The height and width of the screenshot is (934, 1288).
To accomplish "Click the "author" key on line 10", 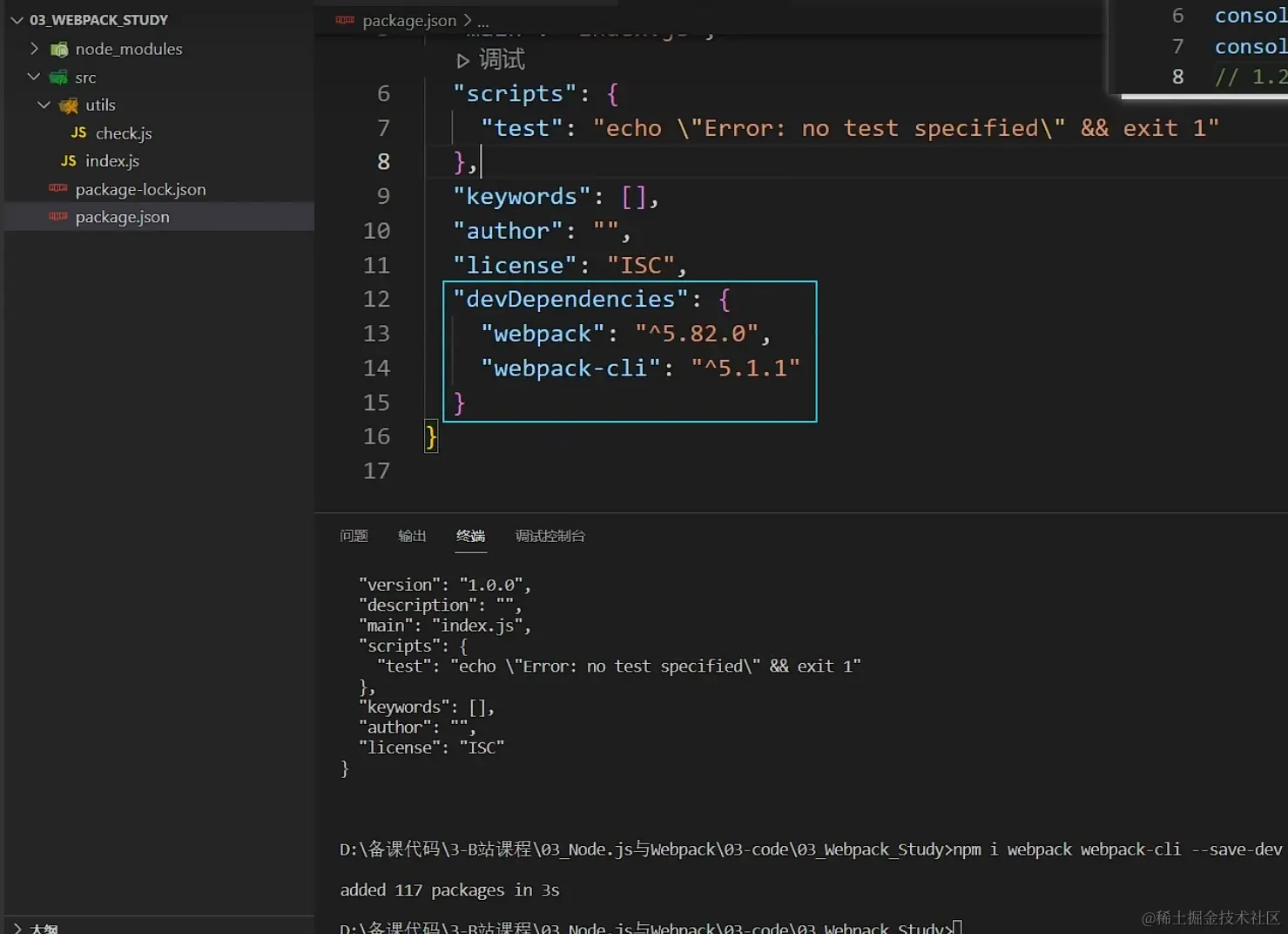I will [x=508, y=231].
